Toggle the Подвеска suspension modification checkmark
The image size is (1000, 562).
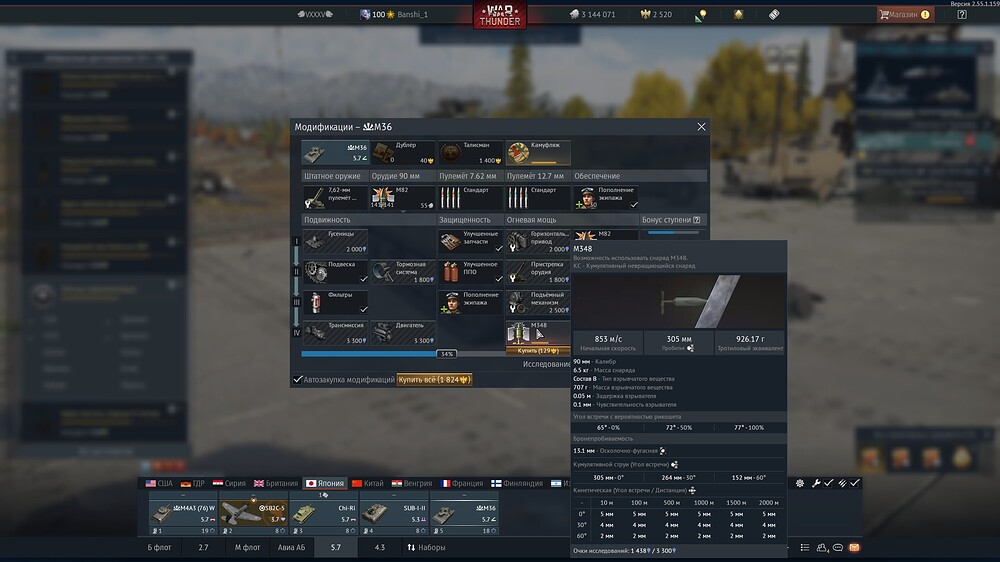coord(364,279)
